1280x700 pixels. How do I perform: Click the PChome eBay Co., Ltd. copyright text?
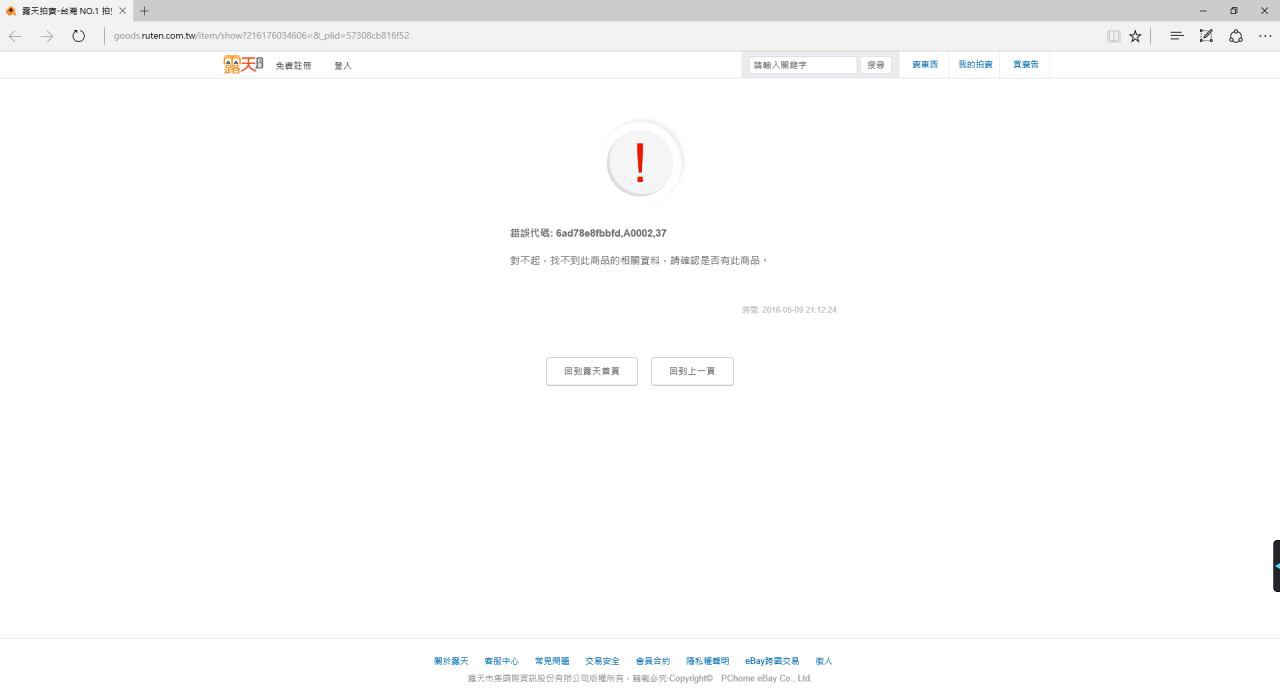coord(766,678)
